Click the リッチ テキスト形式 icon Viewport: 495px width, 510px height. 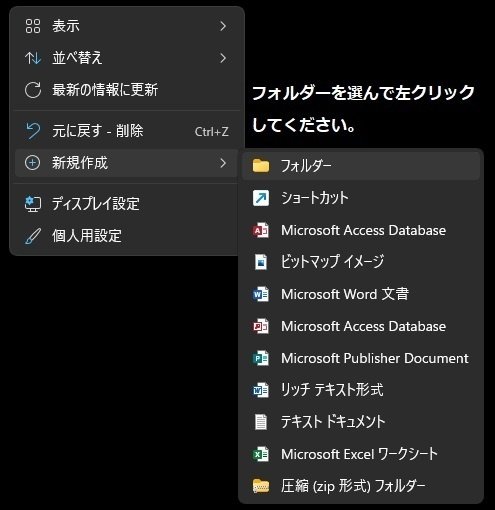(261, 390)
